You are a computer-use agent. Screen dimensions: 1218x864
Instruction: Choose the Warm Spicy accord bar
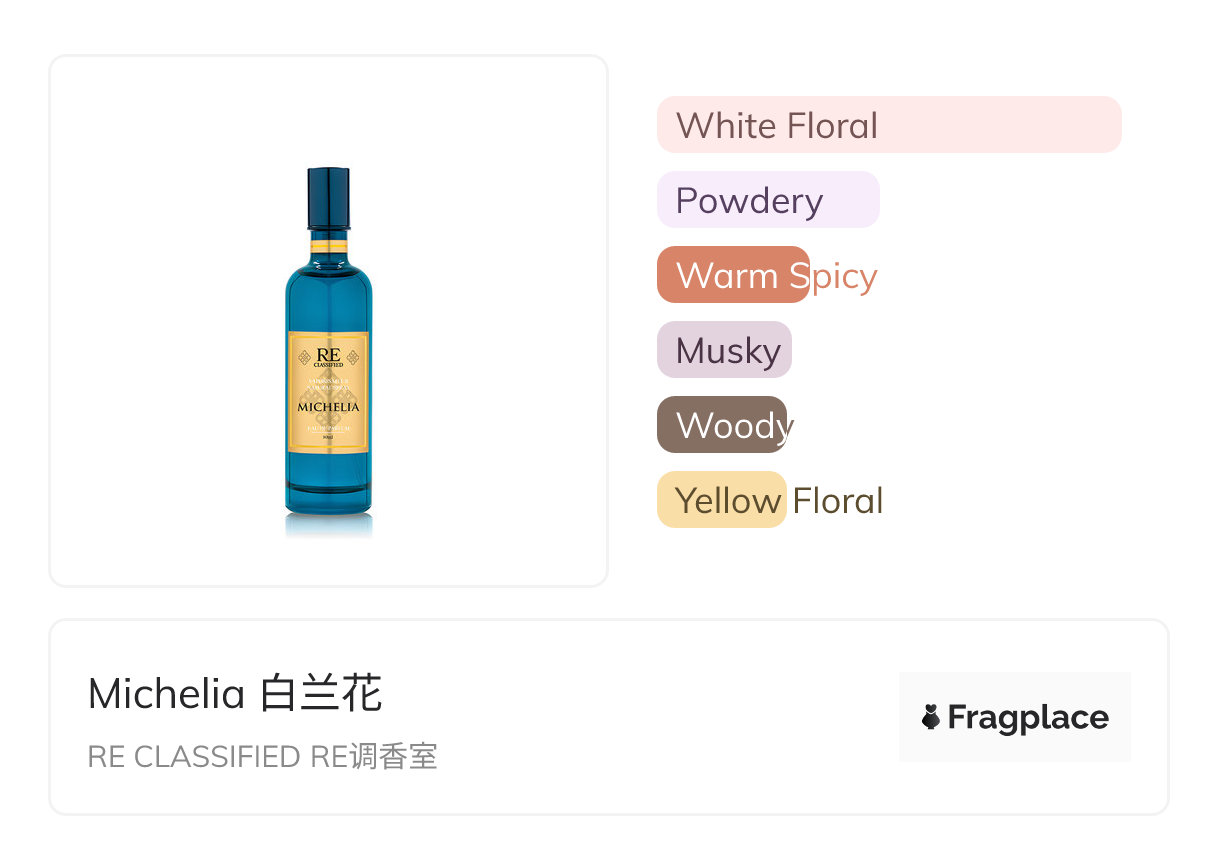coord(732,275)
